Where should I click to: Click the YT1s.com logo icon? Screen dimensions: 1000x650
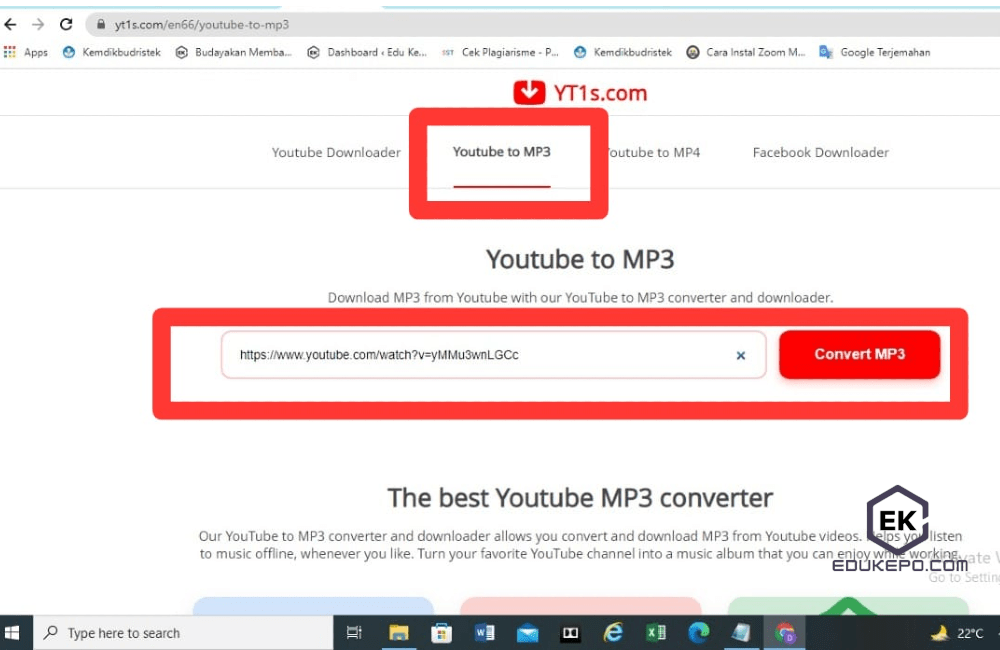pyautogui.click(x=529, y=92)
